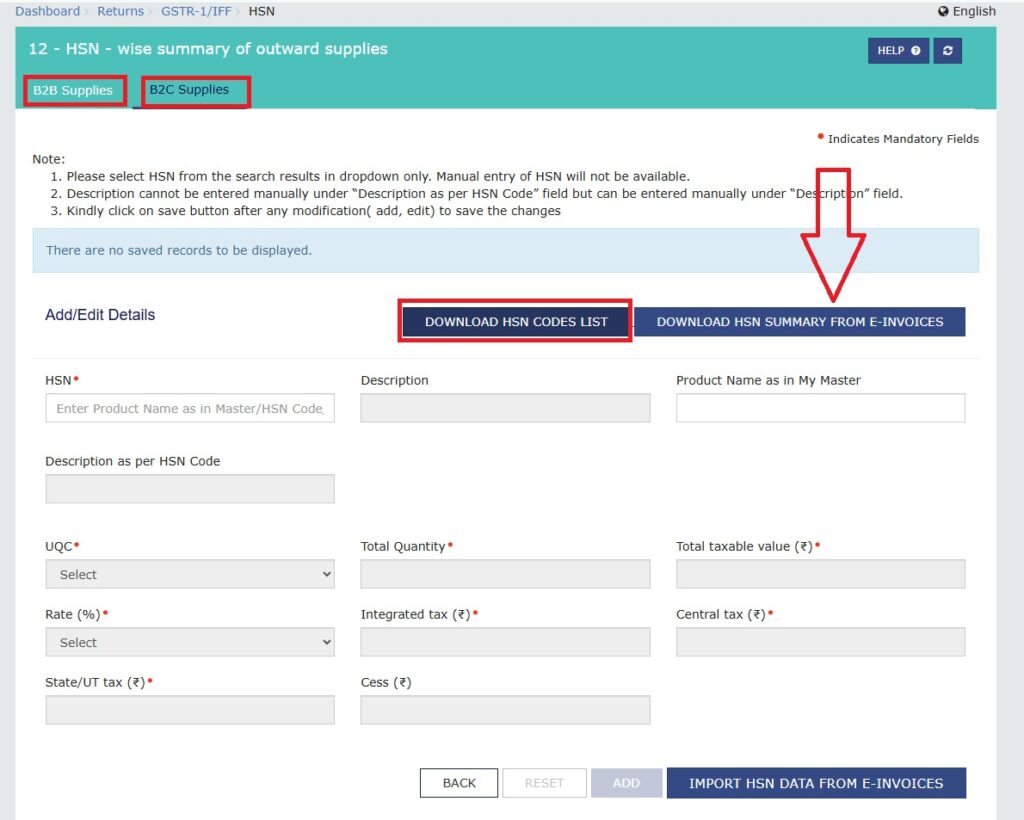Download HSN summary from e-invoices
The height and width of the screenshot is (820, 1024).
(x=800, y=322)
